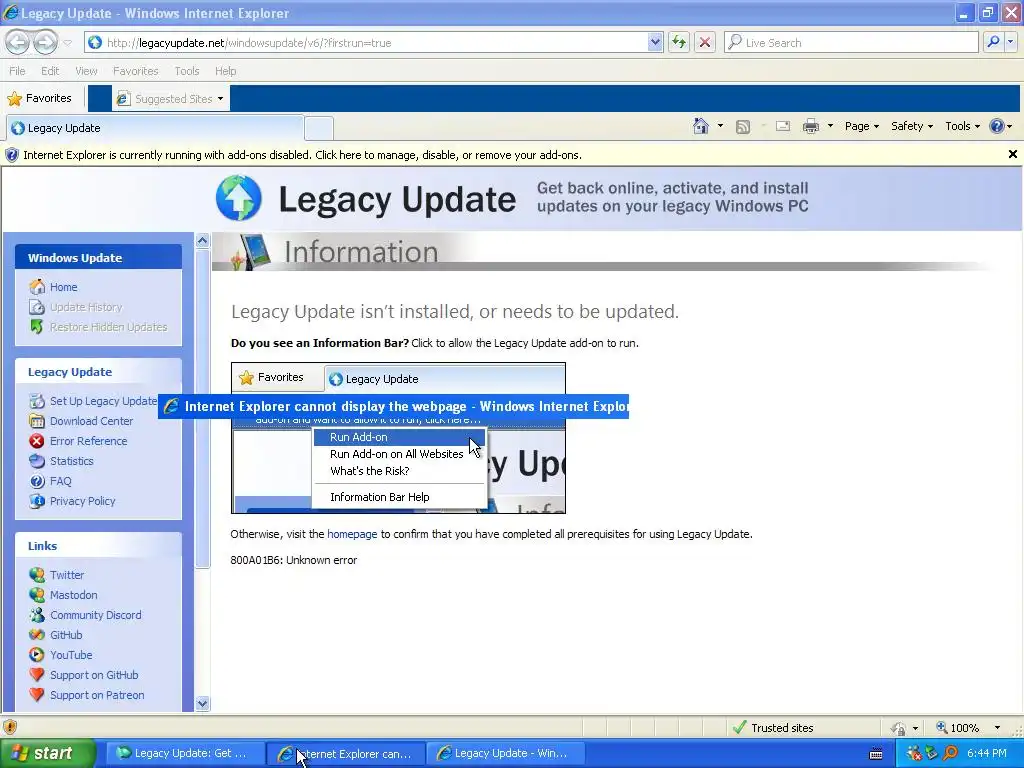Click the Download Center icon
Image resolution: width=1024 pixels, height=768 pixels.
(37, 421)
